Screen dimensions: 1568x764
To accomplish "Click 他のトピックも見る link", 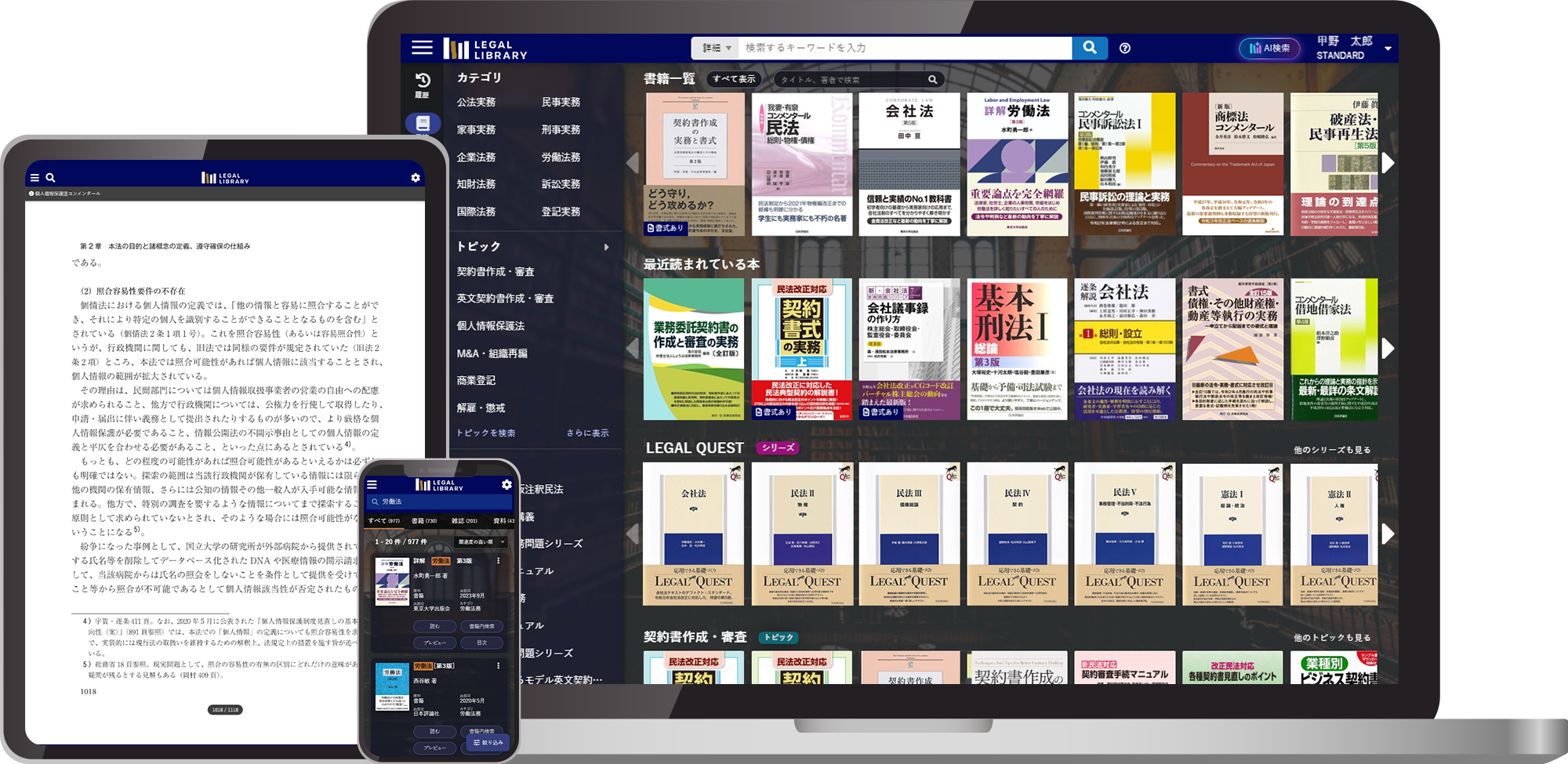I will tap(1333, 638).
